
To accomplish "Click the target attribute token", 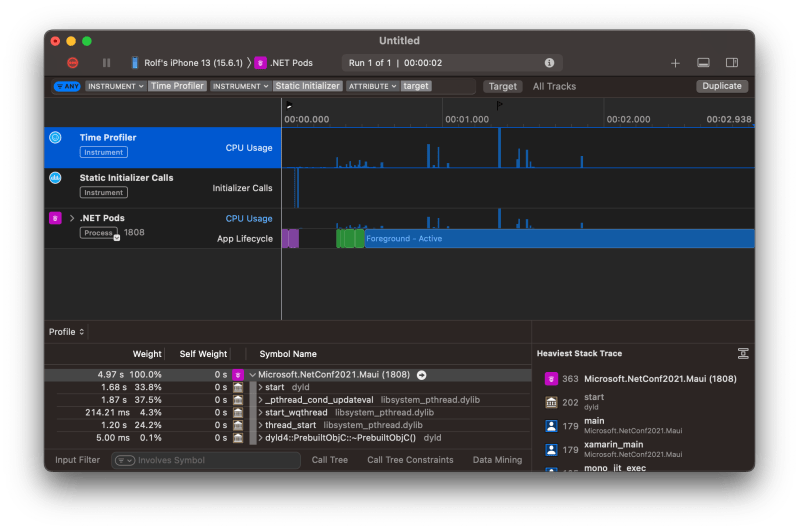I will pos(416,86).
